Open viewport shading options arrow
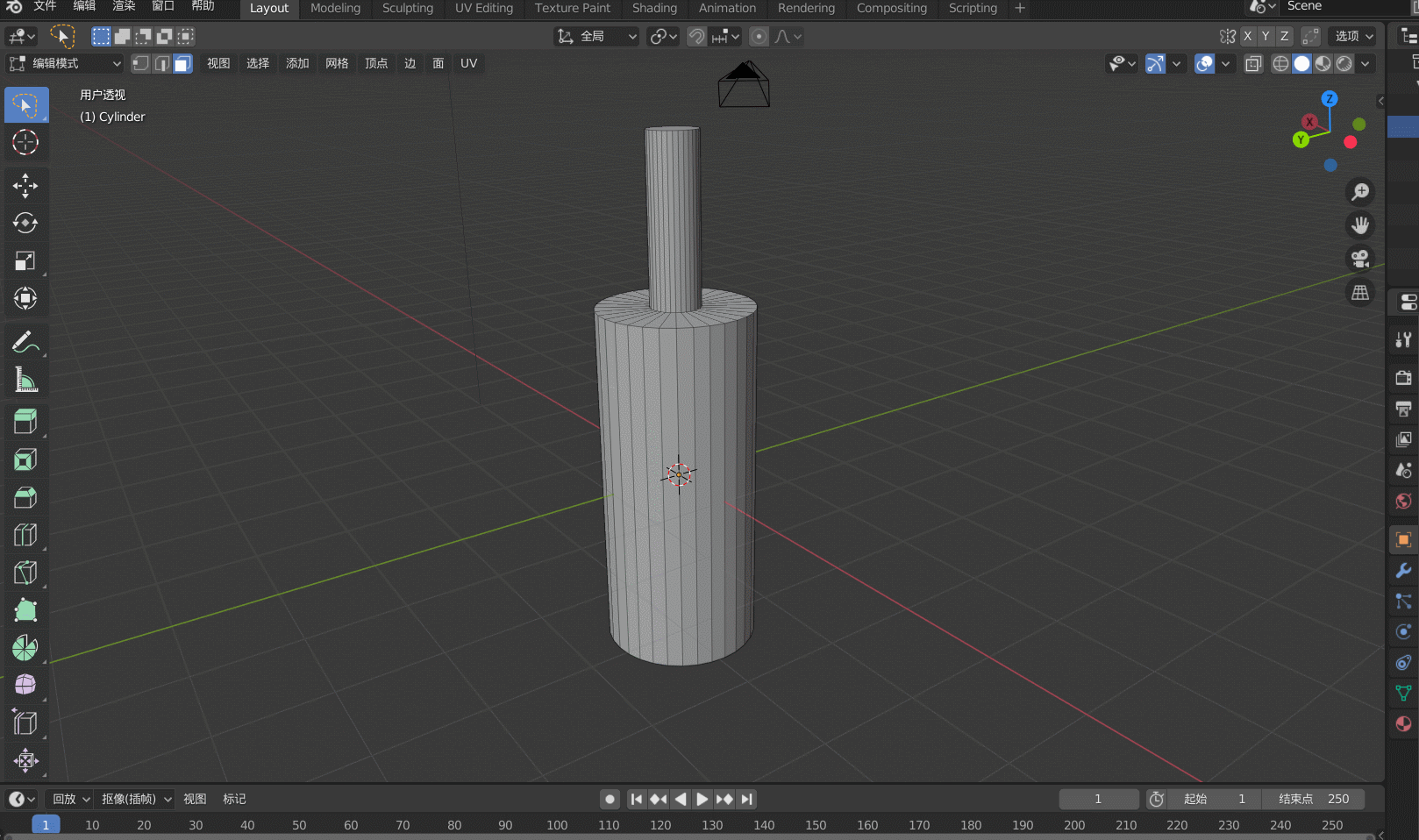The image size is (1419, 840). click(x=1366, y=63)
